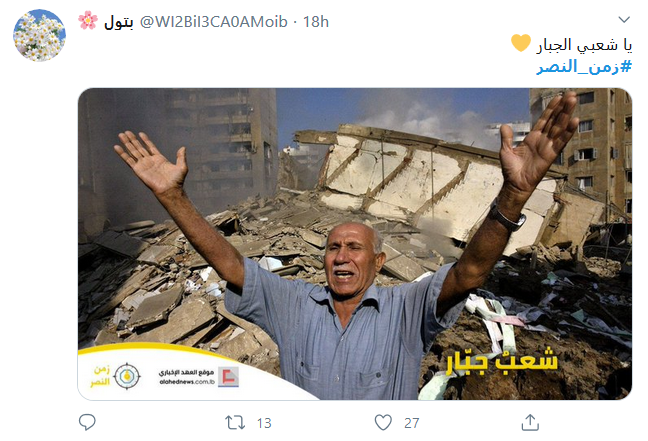Like the tweet with the heart icon
This screenshot has width=648, height=441.
[x=383, y=422]
